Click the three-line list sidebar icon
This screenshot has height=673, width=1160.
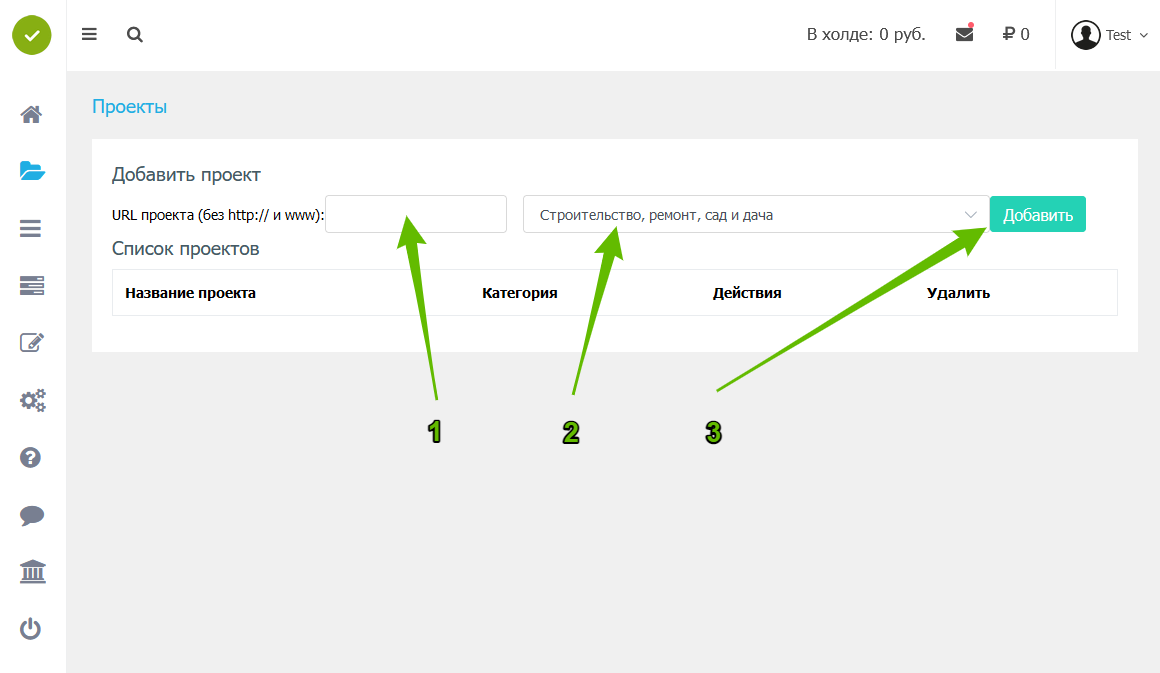32,229
